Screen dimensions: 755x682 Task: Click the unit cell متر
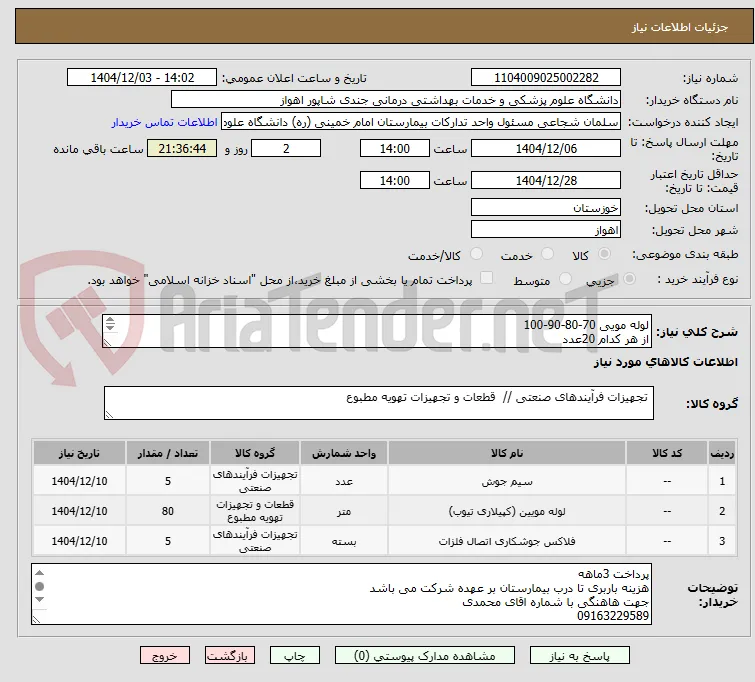(344, 511)
